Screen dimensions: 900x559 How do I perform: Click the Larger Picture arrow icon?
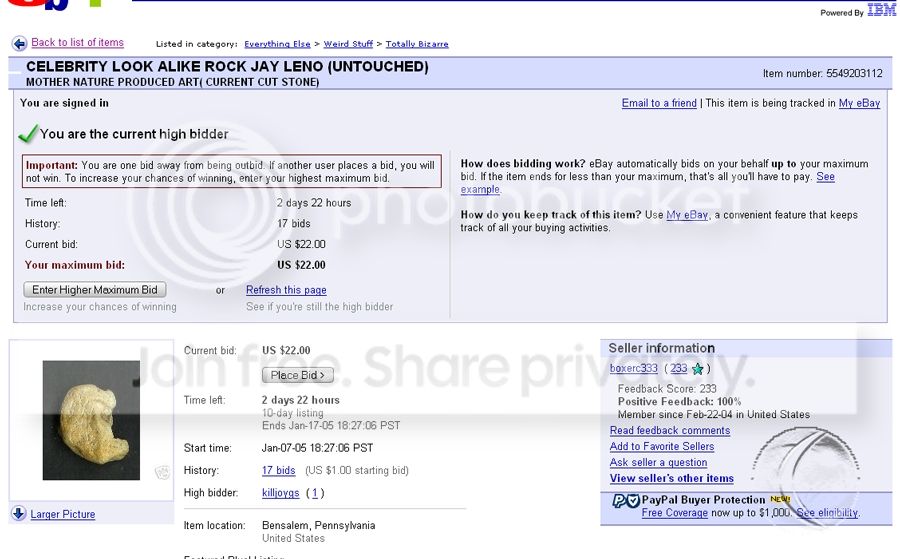coord(18,514)
